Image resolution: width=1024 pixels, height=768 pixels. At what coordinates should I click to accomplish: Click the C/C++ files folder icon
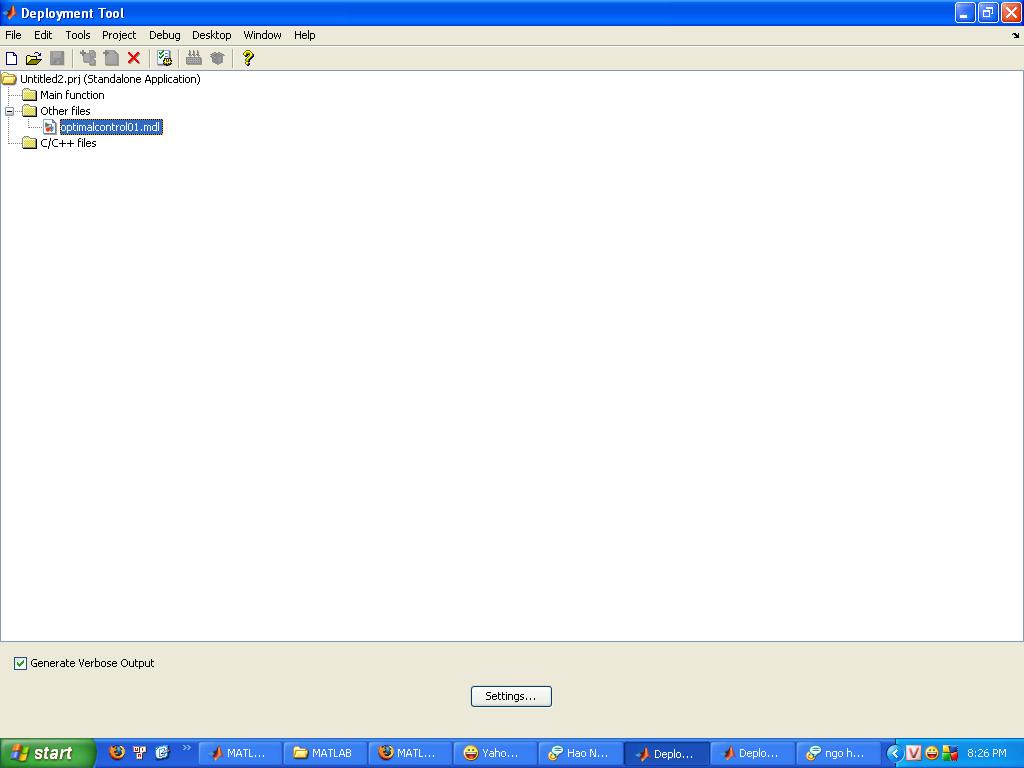(x=29, y=143)
